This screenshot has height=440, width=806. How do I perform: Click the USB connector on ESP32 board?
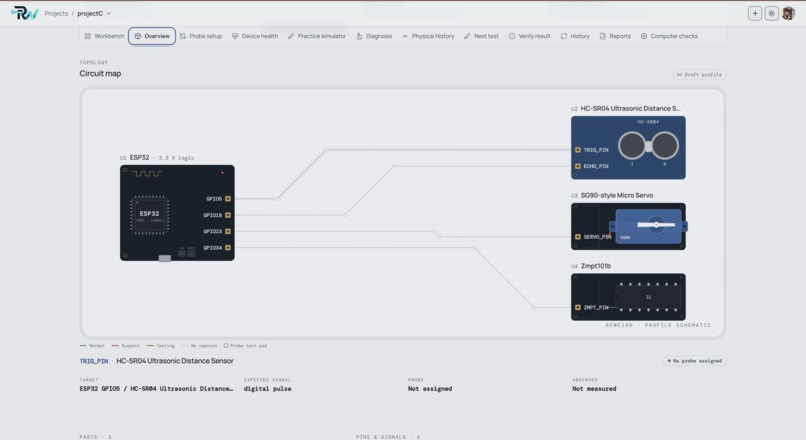click(164, 258)
